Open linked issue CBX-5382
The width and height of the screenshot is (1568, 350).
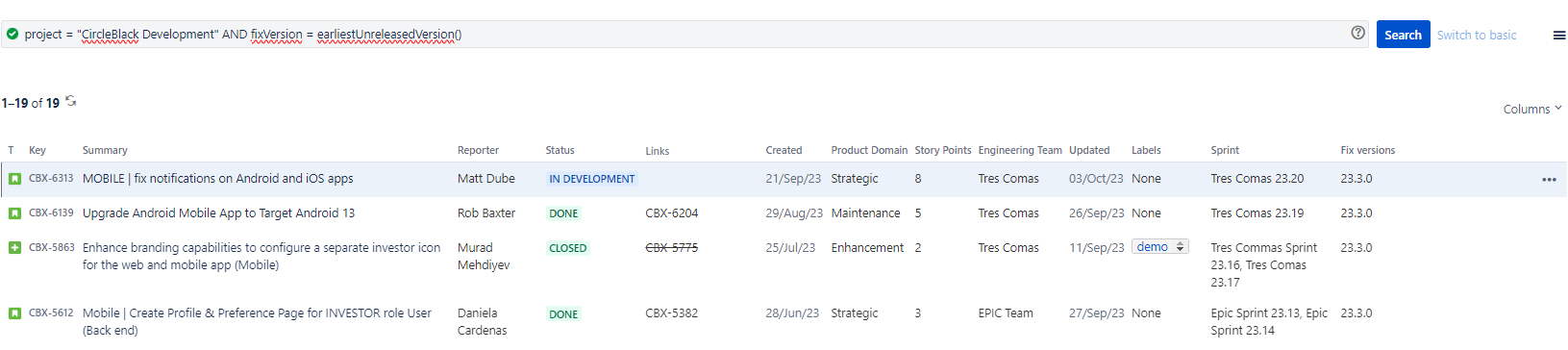tap(672, 313)
